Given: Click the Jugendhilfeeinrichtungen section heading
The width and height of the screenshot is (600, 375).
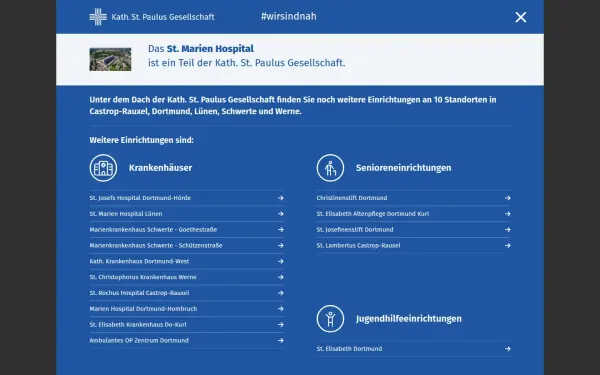Looking at the screenshot, I should (x=409, y=318).
